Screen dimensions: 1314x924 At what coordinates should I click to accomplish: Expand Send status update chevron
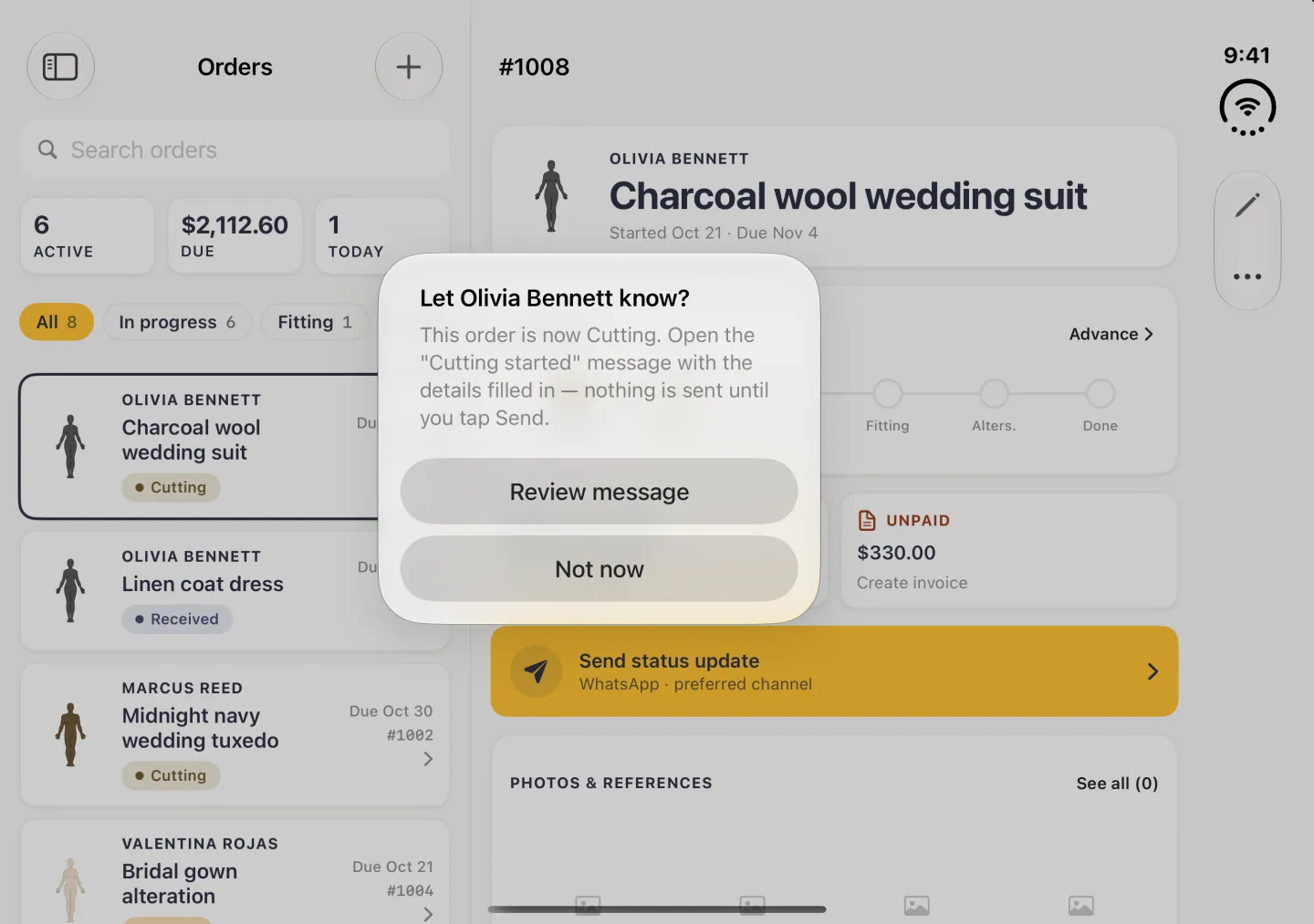point(1152,671)
